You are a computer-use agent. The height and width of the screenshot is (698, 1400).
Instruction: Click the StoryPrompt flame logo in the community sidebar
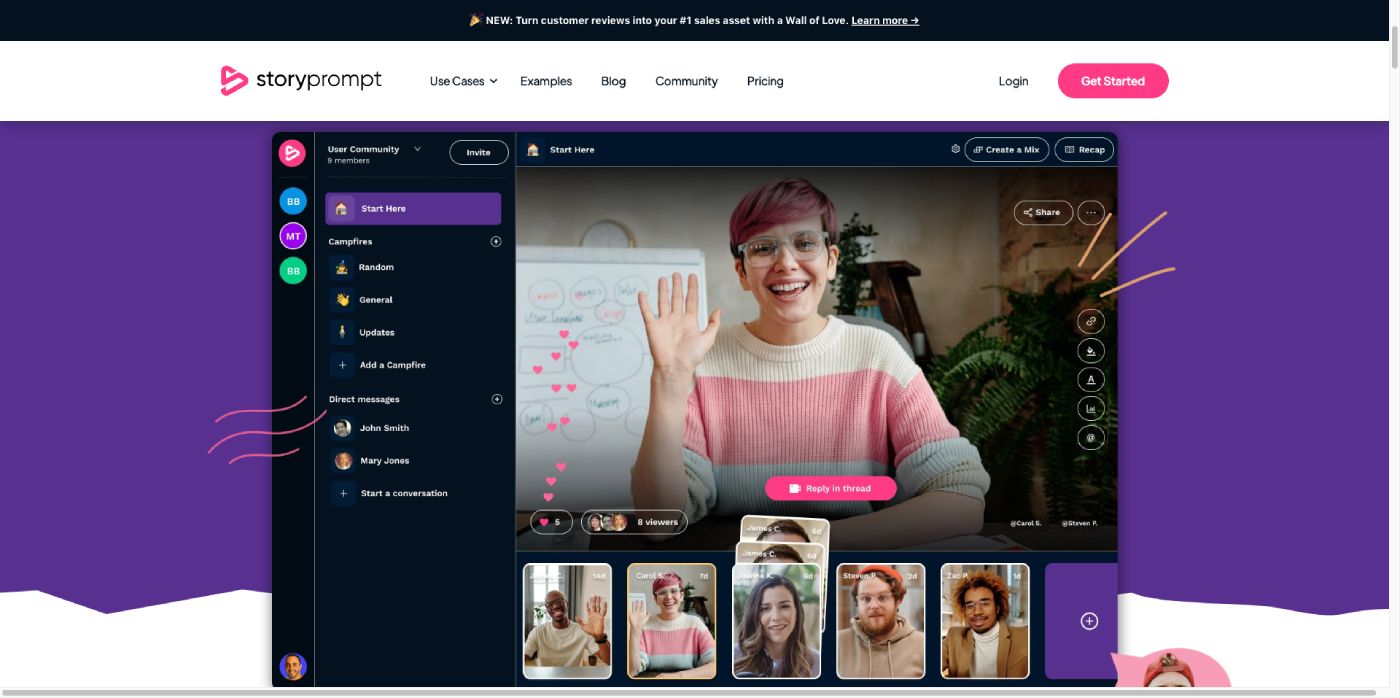[292, 152]
